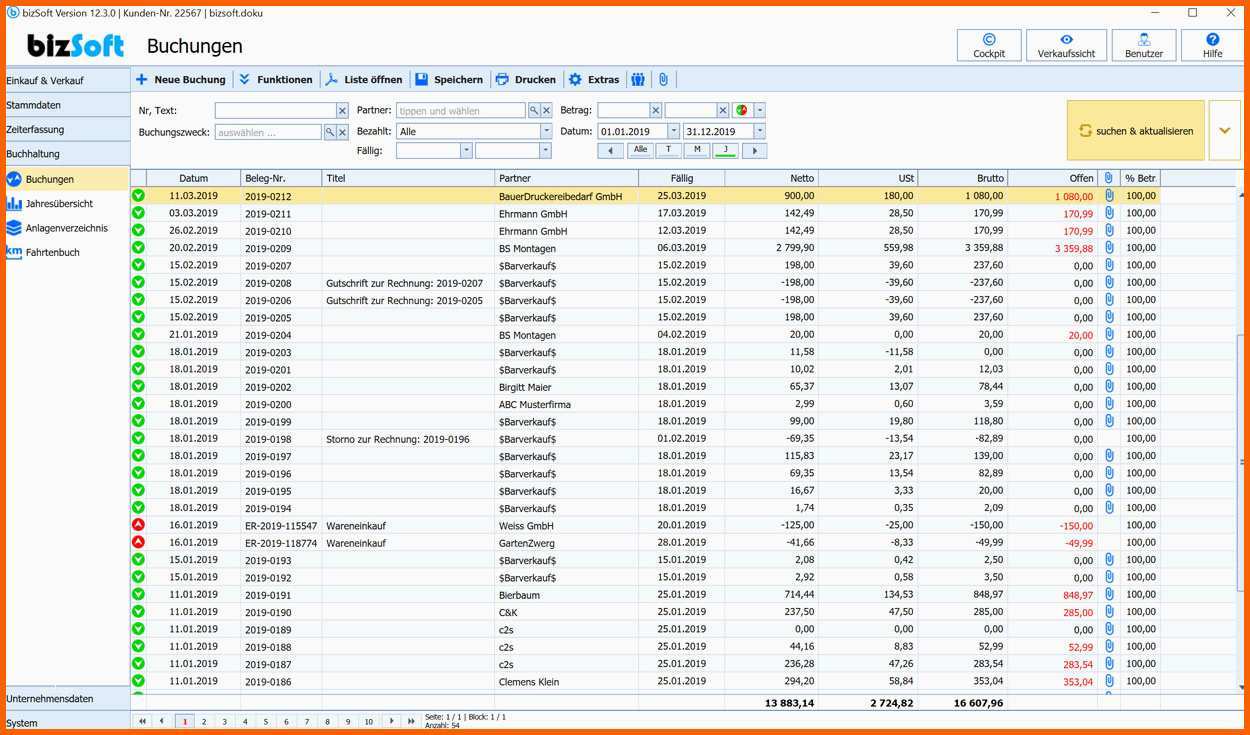
Task: Open the attachment paperclip for booking 2019-0211
Action: (1109, 213)
